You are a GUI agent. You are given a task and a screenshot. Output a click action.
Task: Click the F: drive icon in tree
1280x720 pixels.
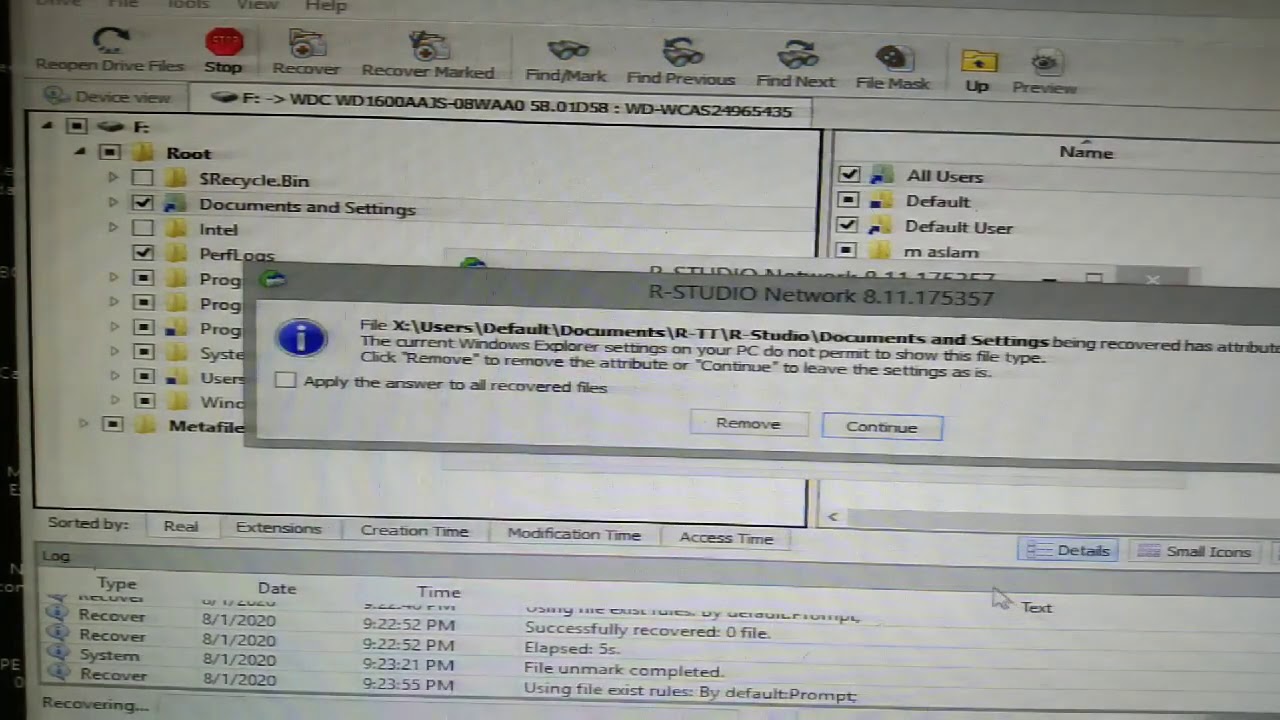click(x=111, y=127)
